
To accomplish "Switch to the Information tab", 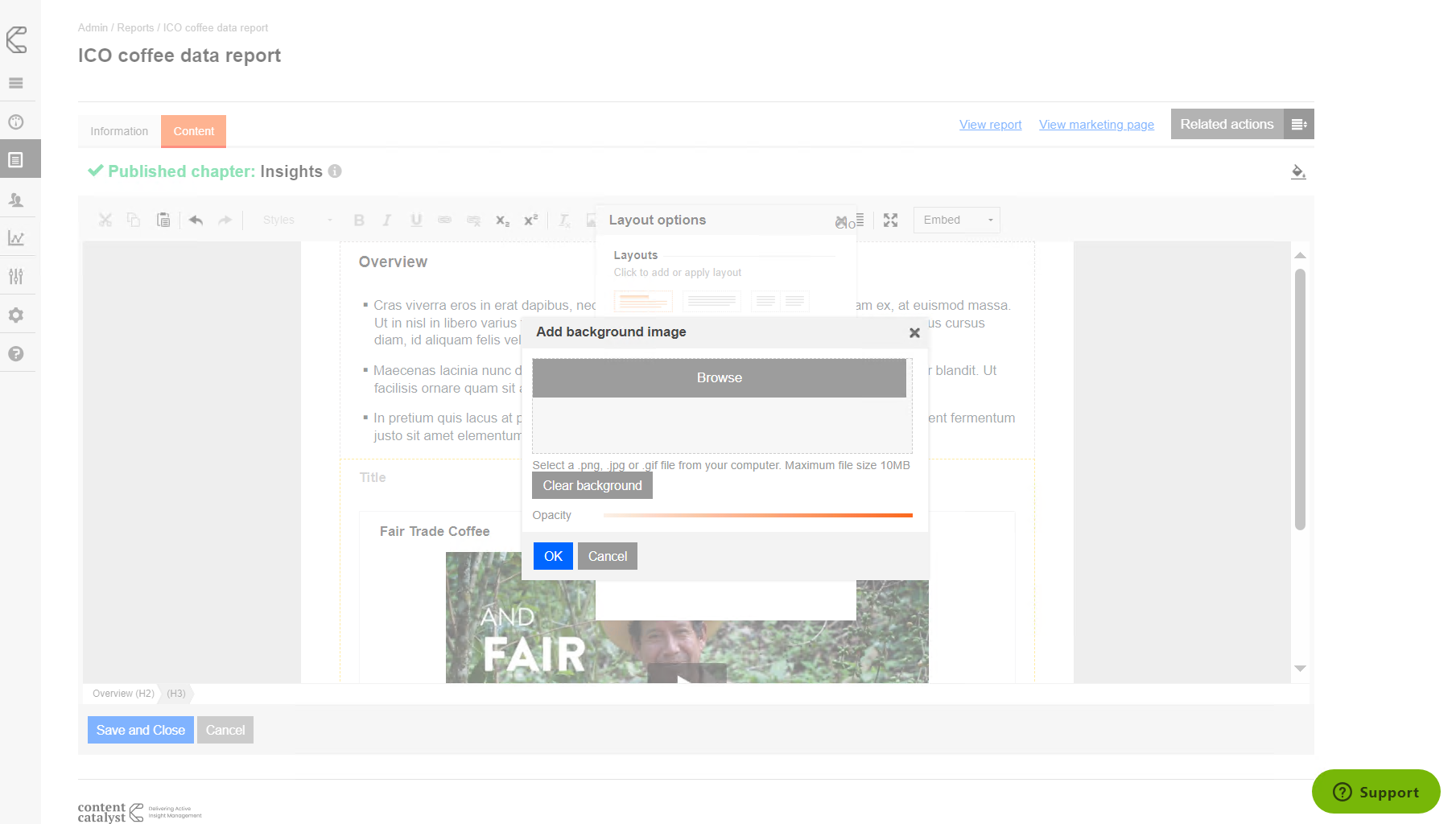I will pyautogui.click(x=119, y=131).
